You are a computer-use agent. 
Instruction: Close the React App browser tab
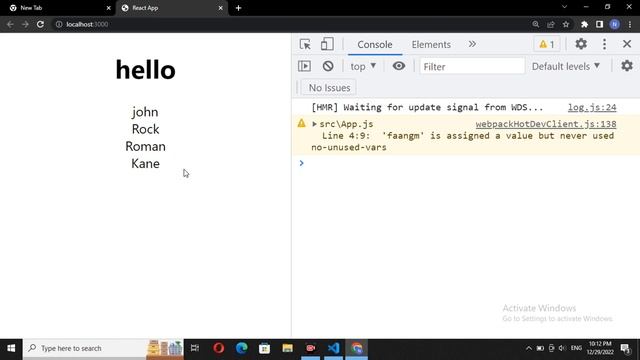[x=220, y=8]
